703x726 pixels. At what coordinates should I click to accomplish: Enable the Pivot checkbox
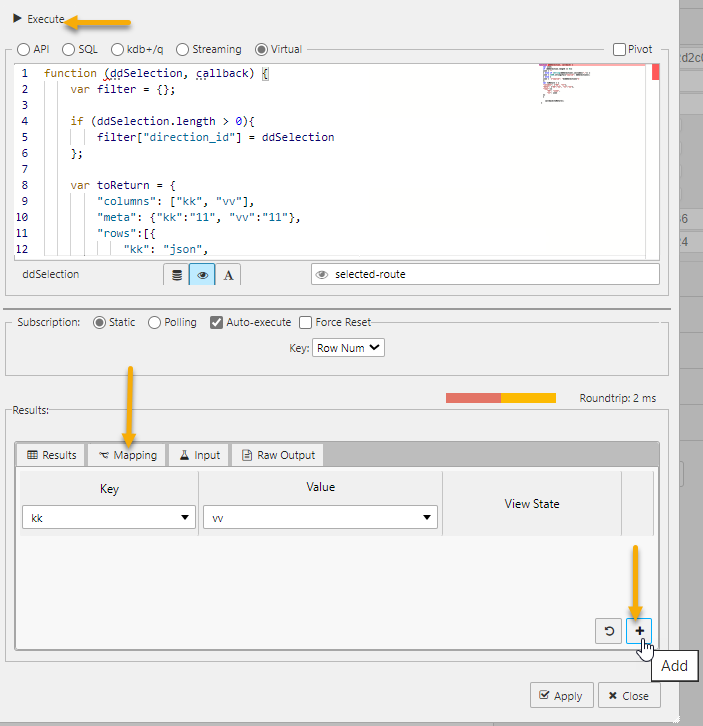tap(619, 50)
